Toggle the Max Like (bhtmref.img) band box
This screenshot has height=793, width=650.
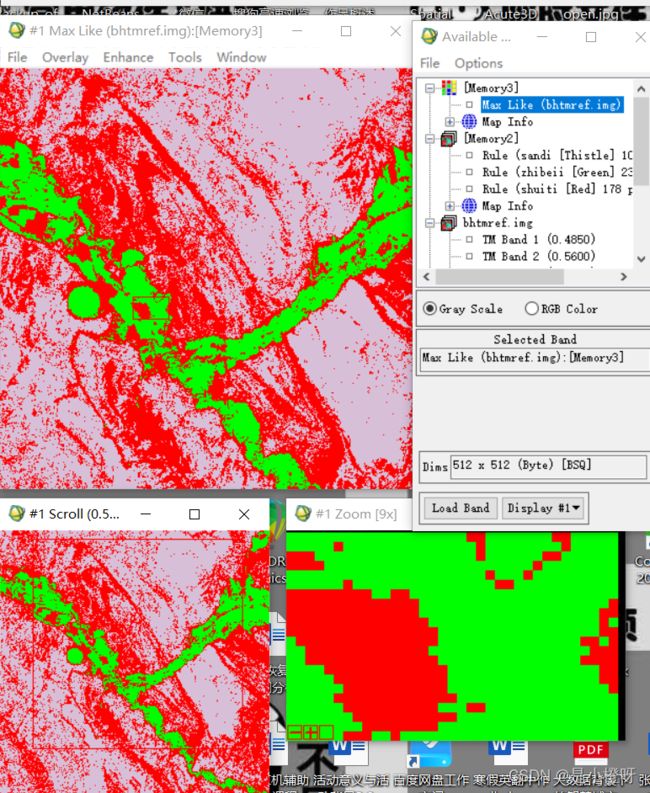click(469, 105)
